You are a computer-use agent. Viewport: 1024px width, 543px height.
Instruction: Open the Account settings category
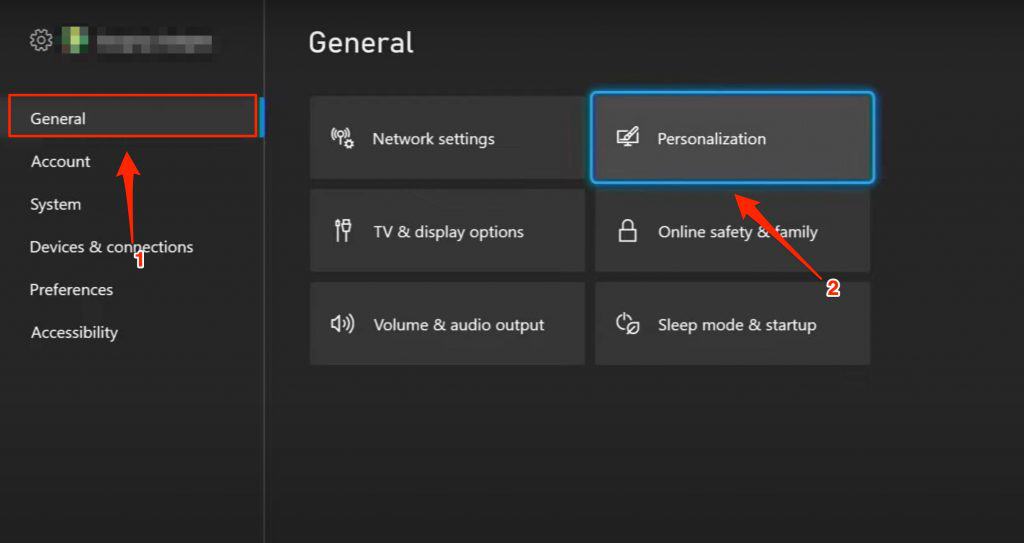point(60,161)
